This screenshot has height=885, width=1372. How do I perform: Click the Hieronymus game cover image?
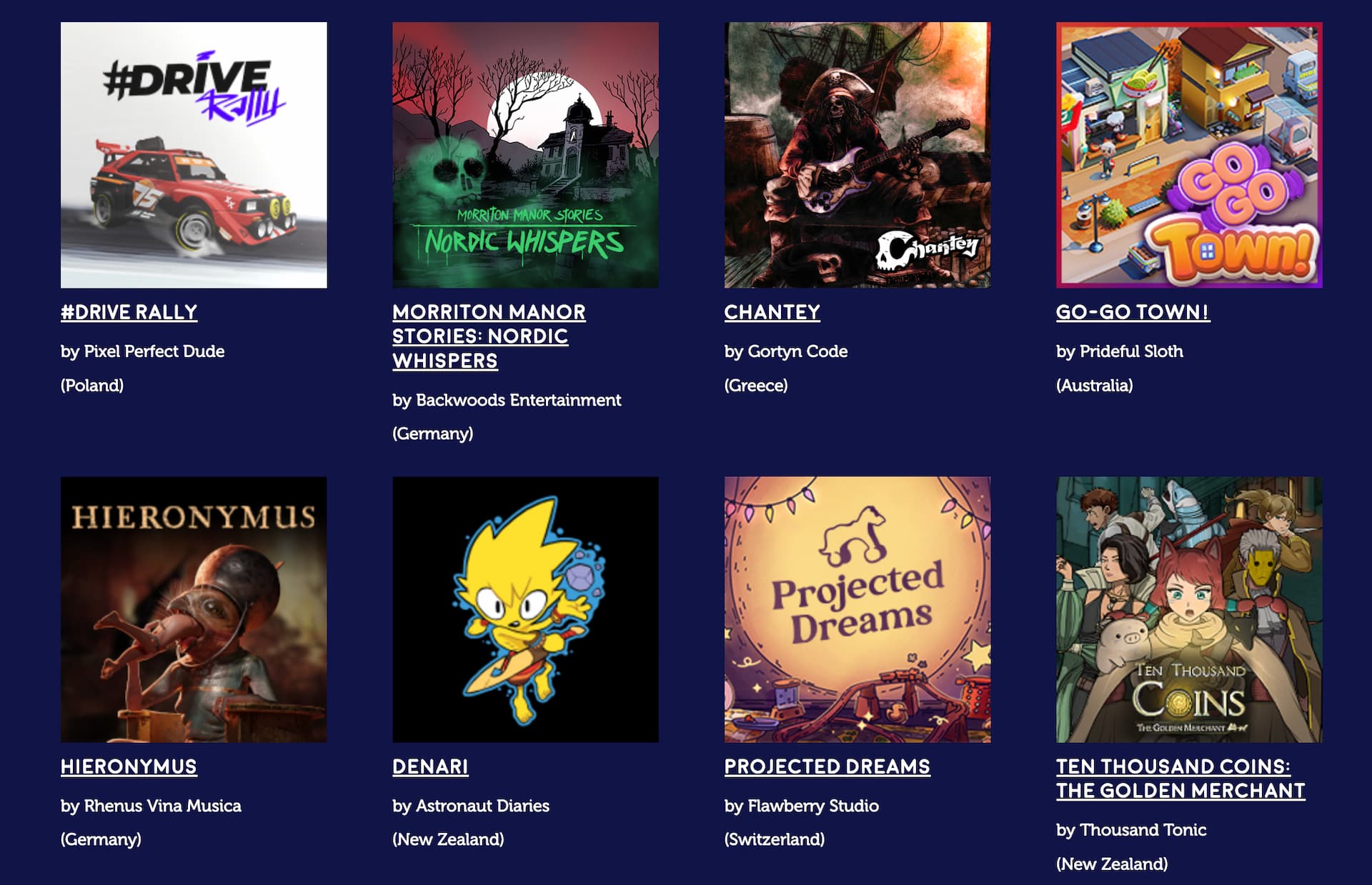click(x=194, y=609)
